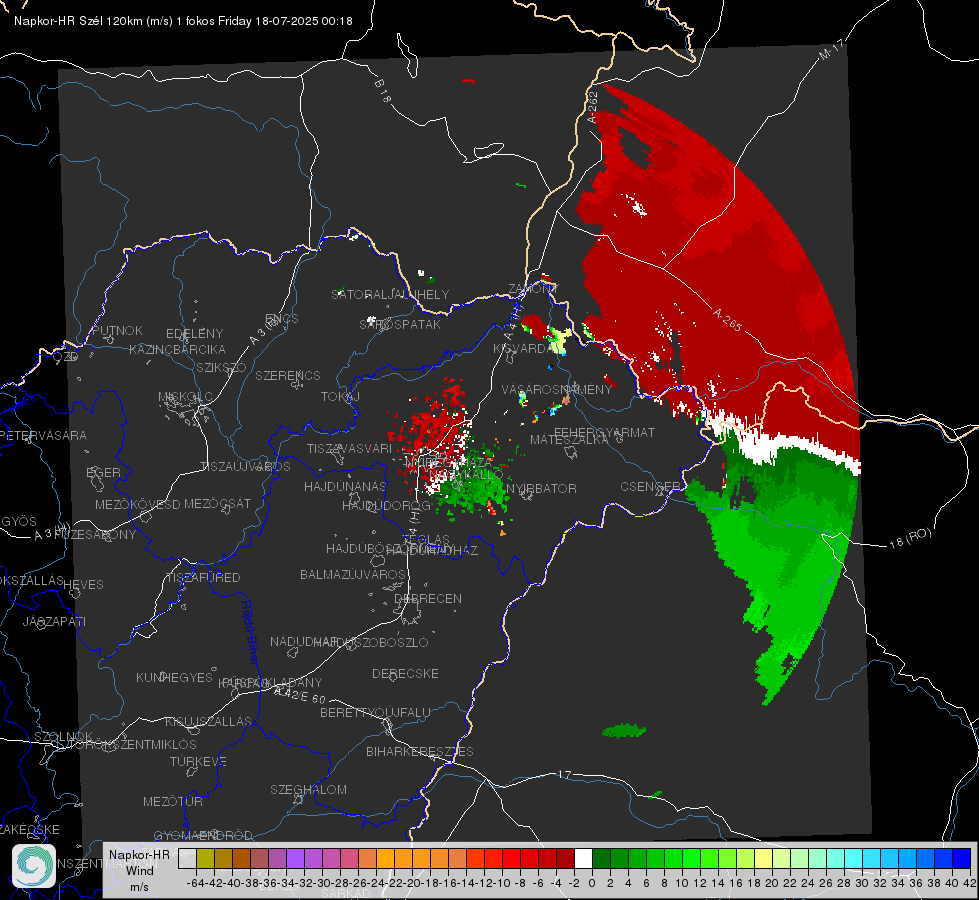Click the BIHARKERESZTES label
The height and width of the screenshot is (900, 979).
[420, 751]
